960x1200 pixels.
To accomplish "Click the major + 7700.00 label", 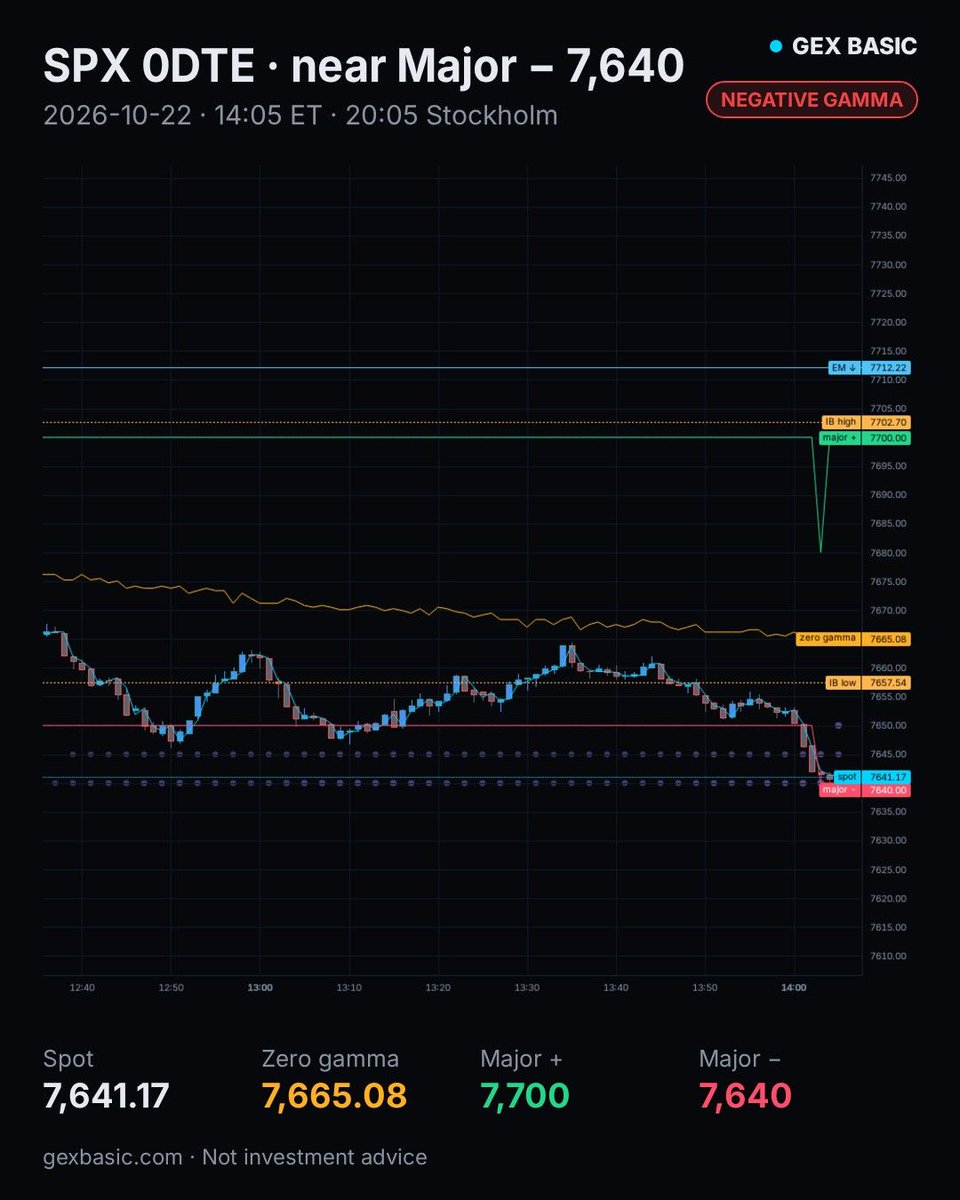I will [864, 438].
